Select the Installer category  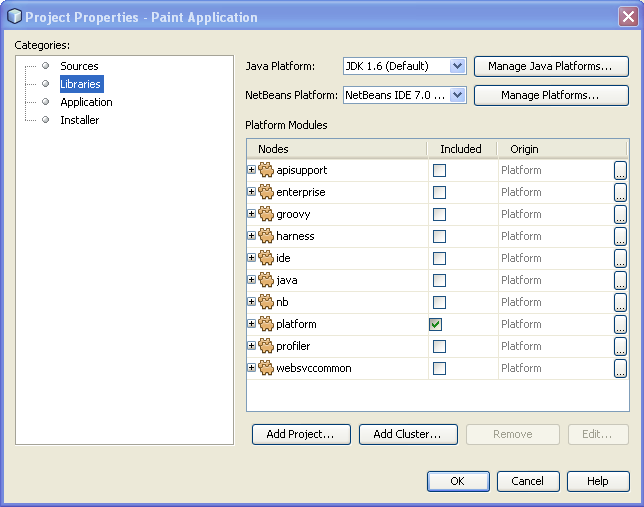click(79, 120)
